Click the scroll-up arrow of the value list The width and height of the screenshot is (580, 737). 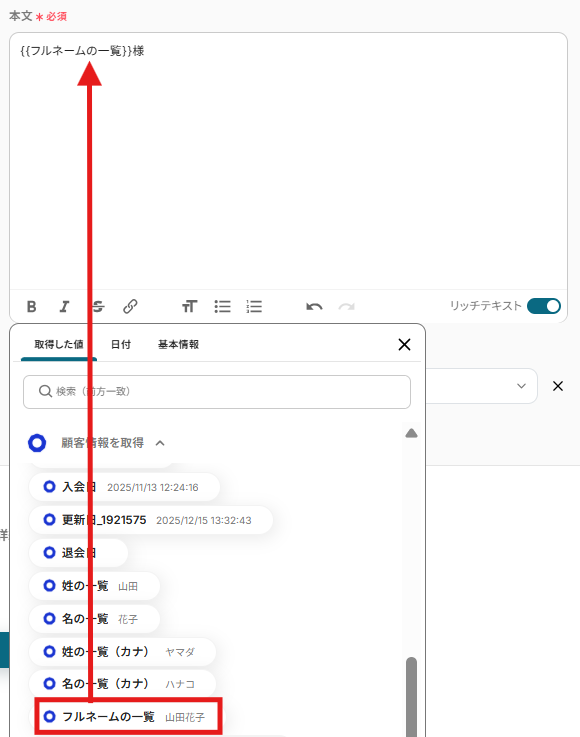411,433
